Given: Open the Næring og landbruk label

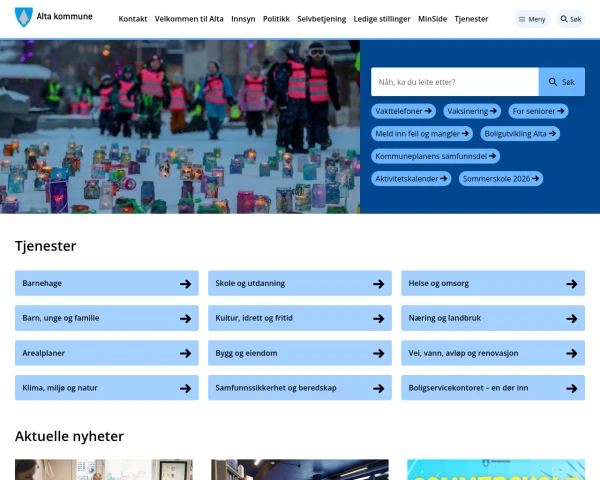Looking at the screenshot, I should [x=445, y=318].
